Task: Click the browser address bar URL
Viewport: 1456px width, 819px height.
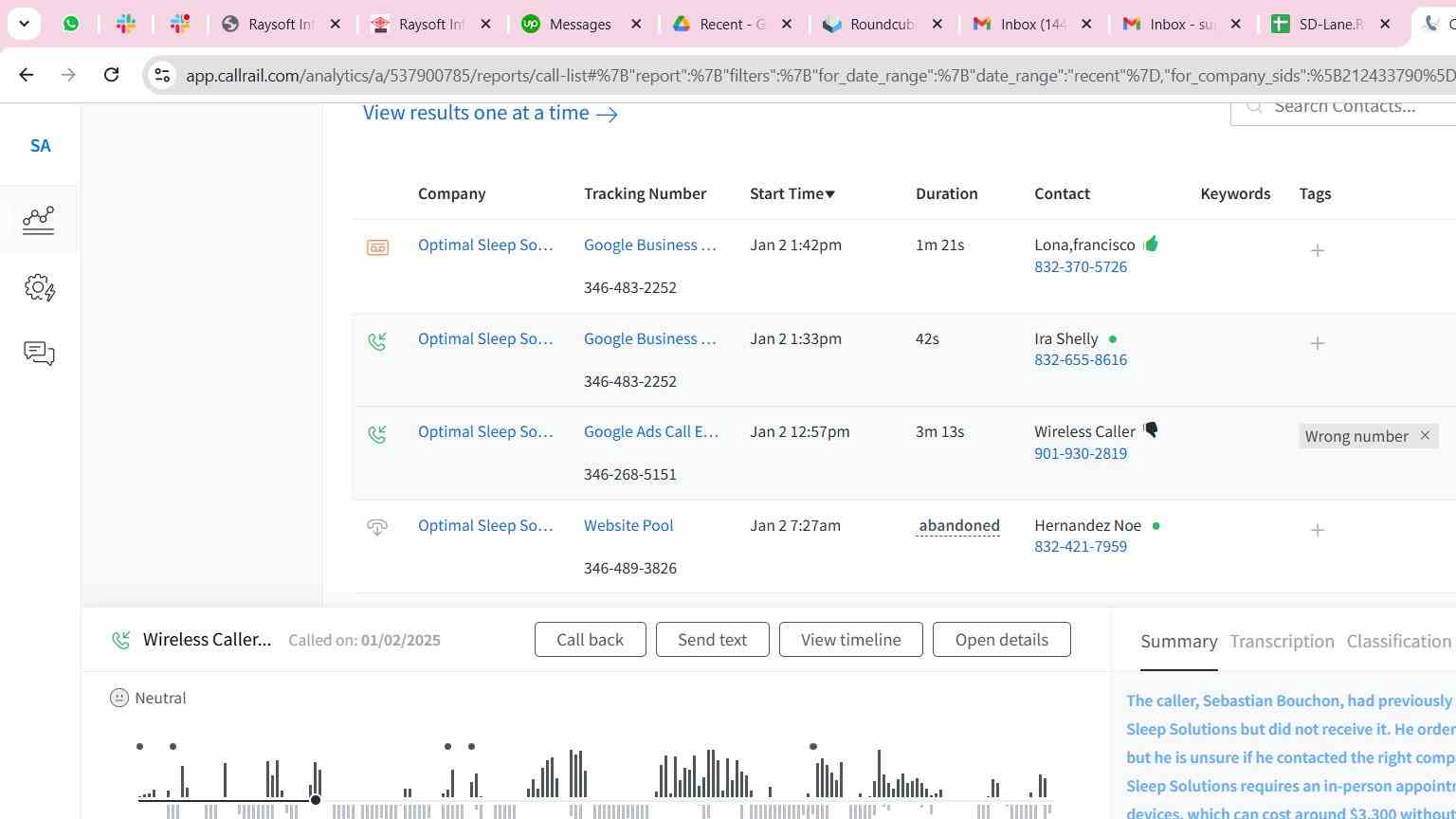Action: click(820, 76)
